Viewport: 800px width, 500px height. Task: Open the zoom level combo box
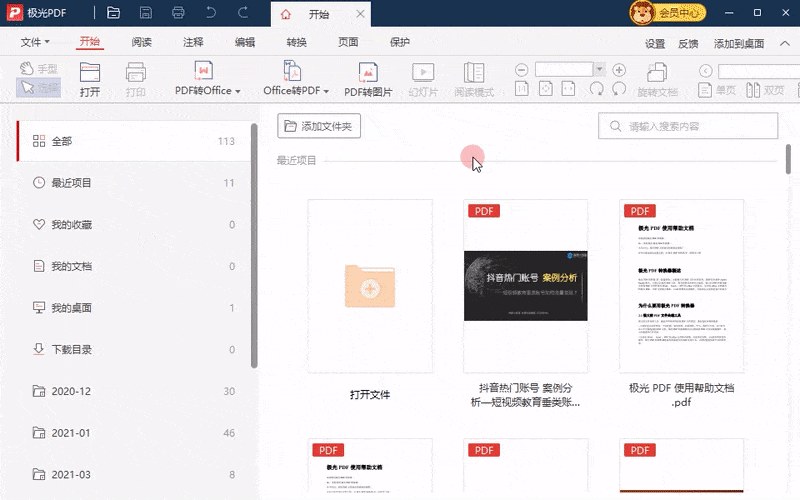click(570, 70)
